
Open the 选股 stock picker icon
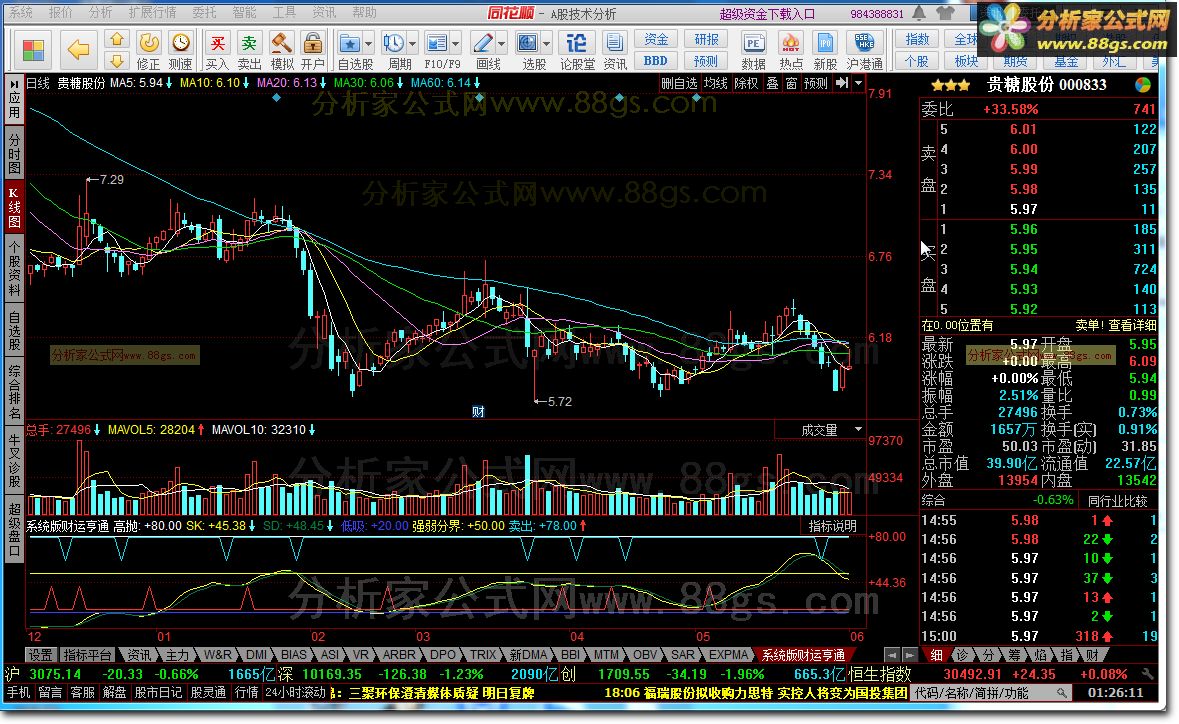528,44
